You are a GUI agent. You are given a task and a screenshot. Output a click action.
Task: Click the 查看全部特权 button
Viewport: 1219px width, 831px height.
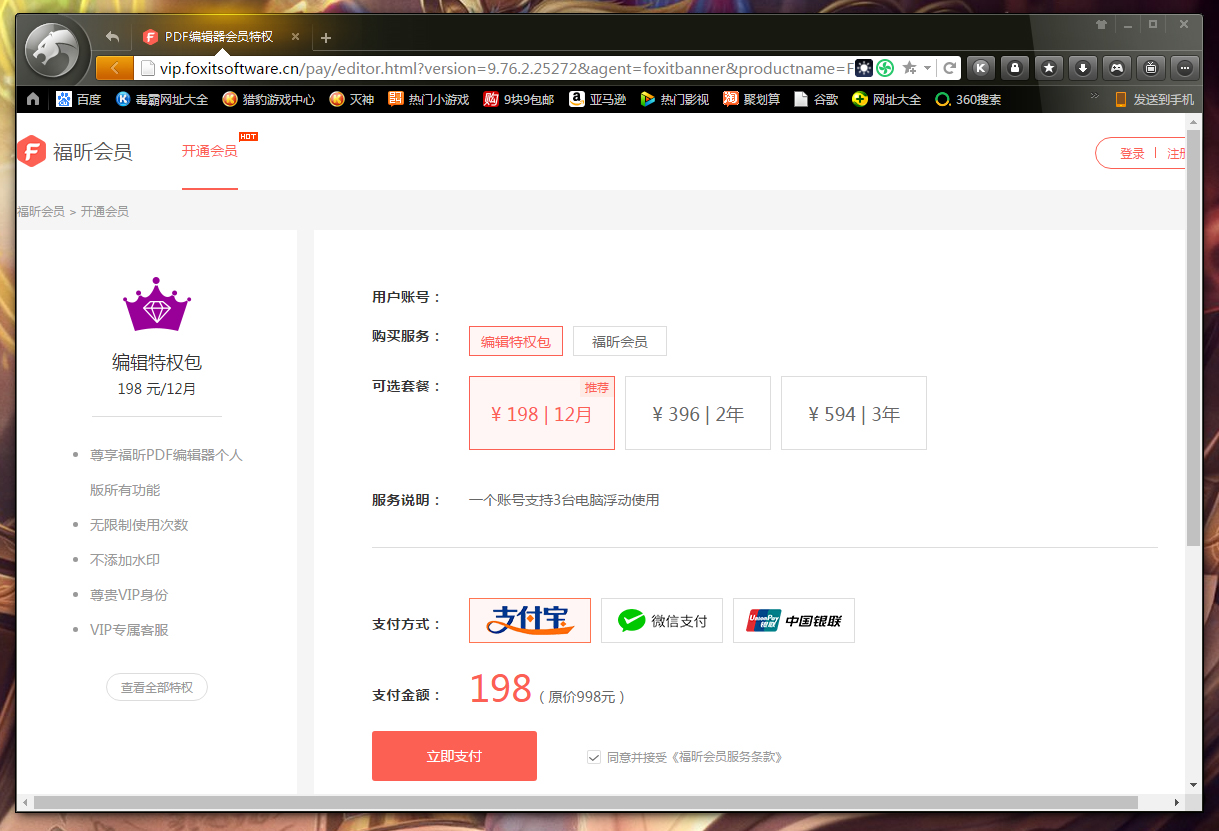pyautogui.click(x=156, y=687)
